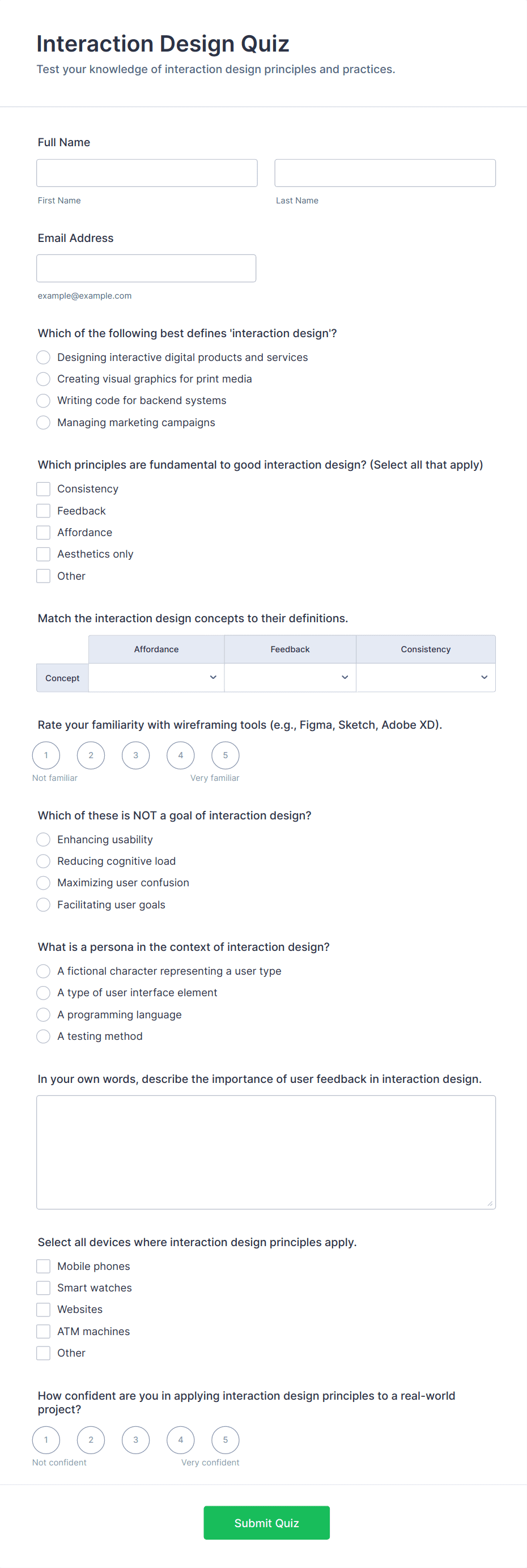527x1568 pixels.
Task: Open the Consistency column dropdown
Action: [426, 678]
